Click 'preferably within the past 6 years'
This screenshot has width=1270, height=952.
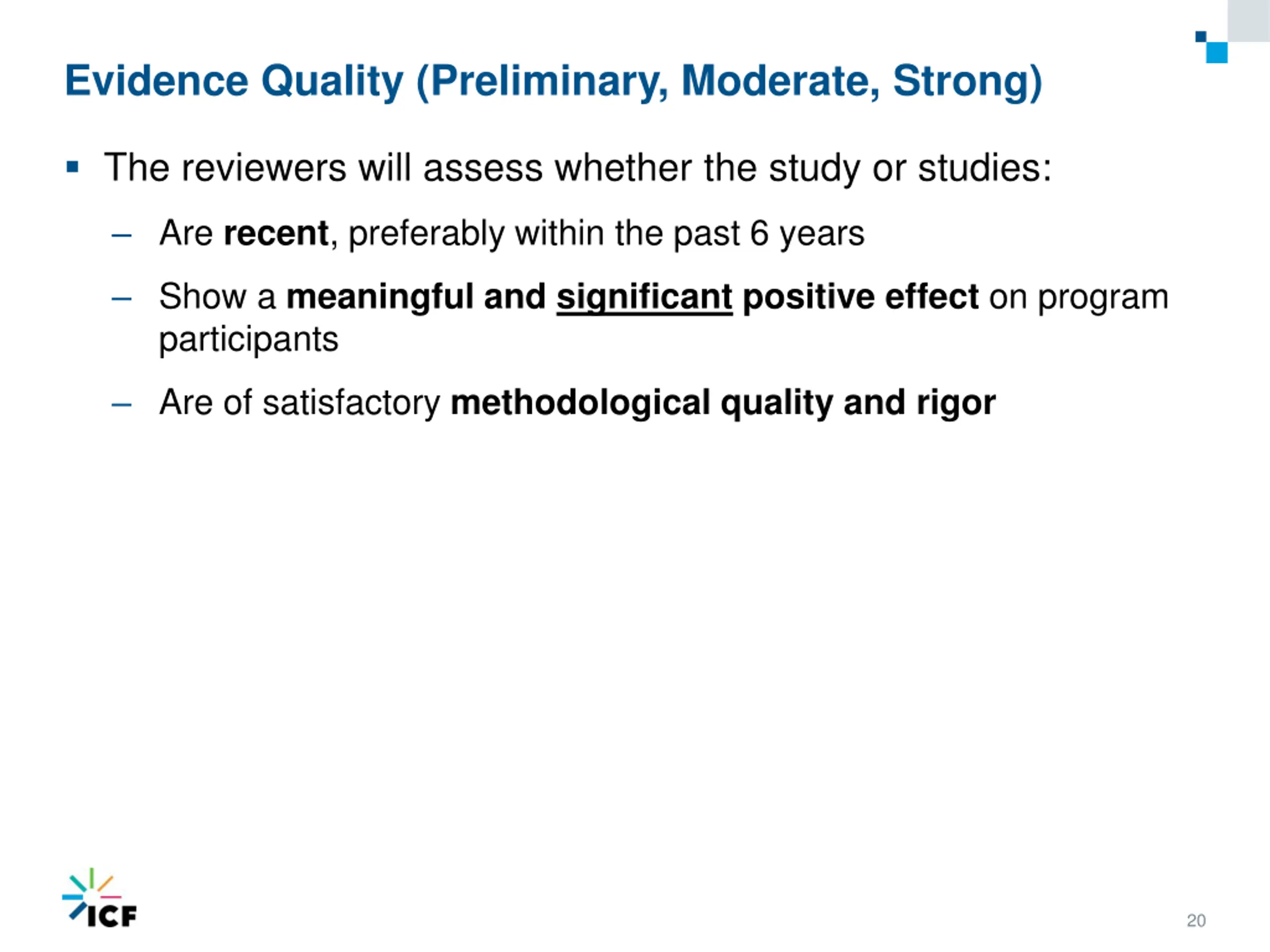[x=606, y=234]
